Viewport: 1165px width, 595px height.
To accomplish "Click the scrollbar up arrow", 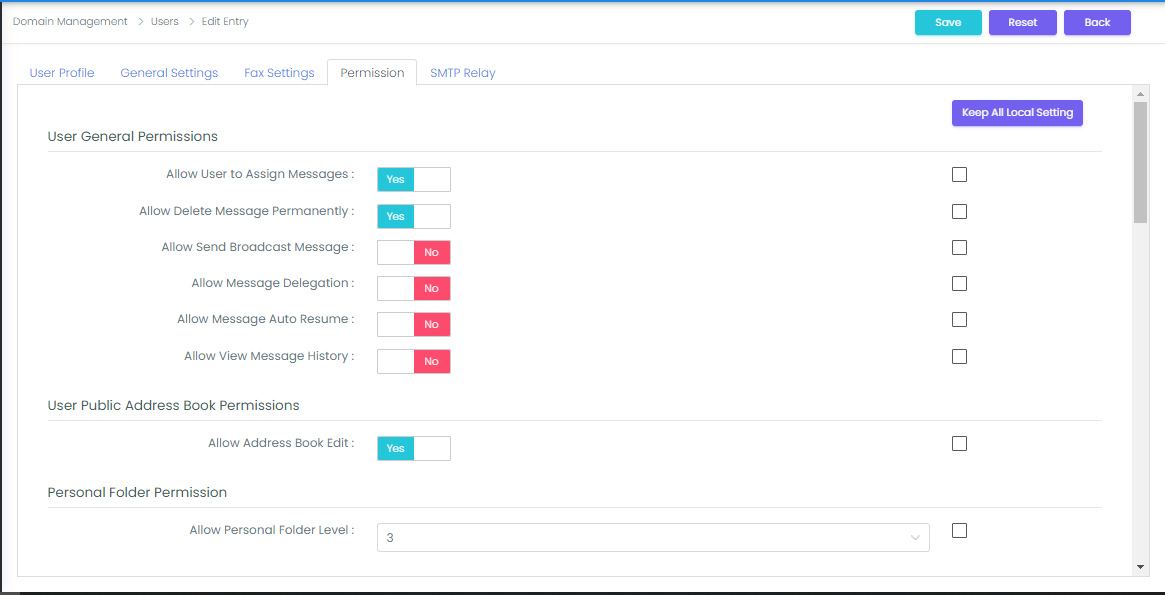I will click(x=1140, y=94).
